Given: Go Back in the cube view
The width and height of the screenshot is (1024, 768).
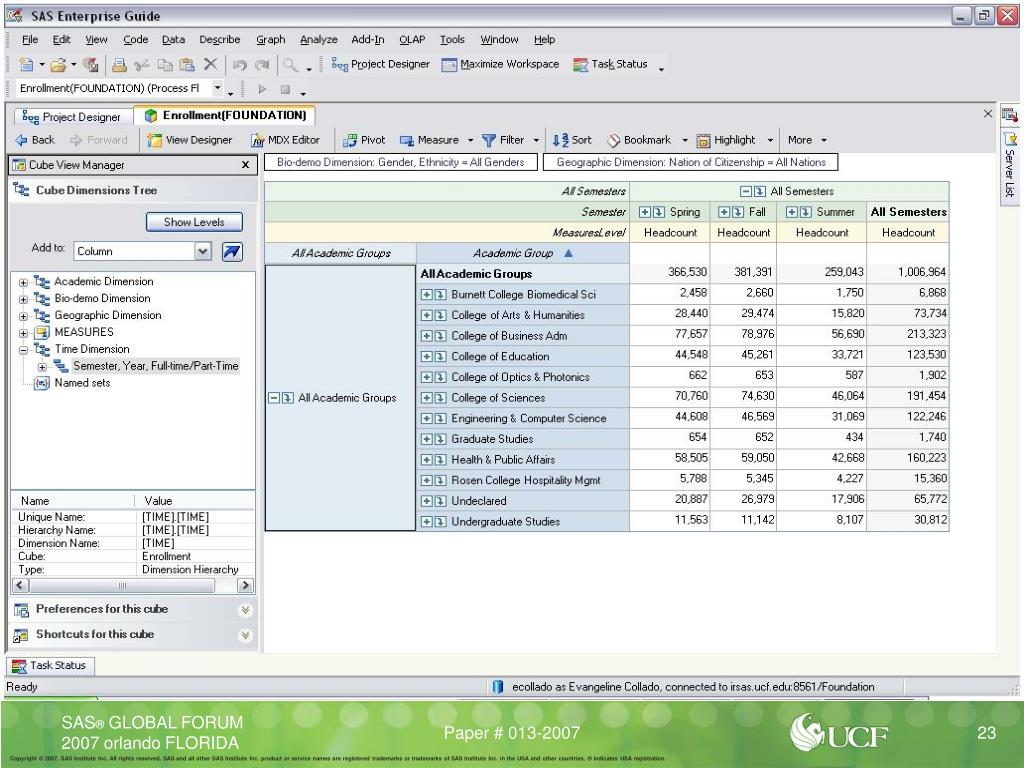Looking at the screenshot, I should [35, 140].
